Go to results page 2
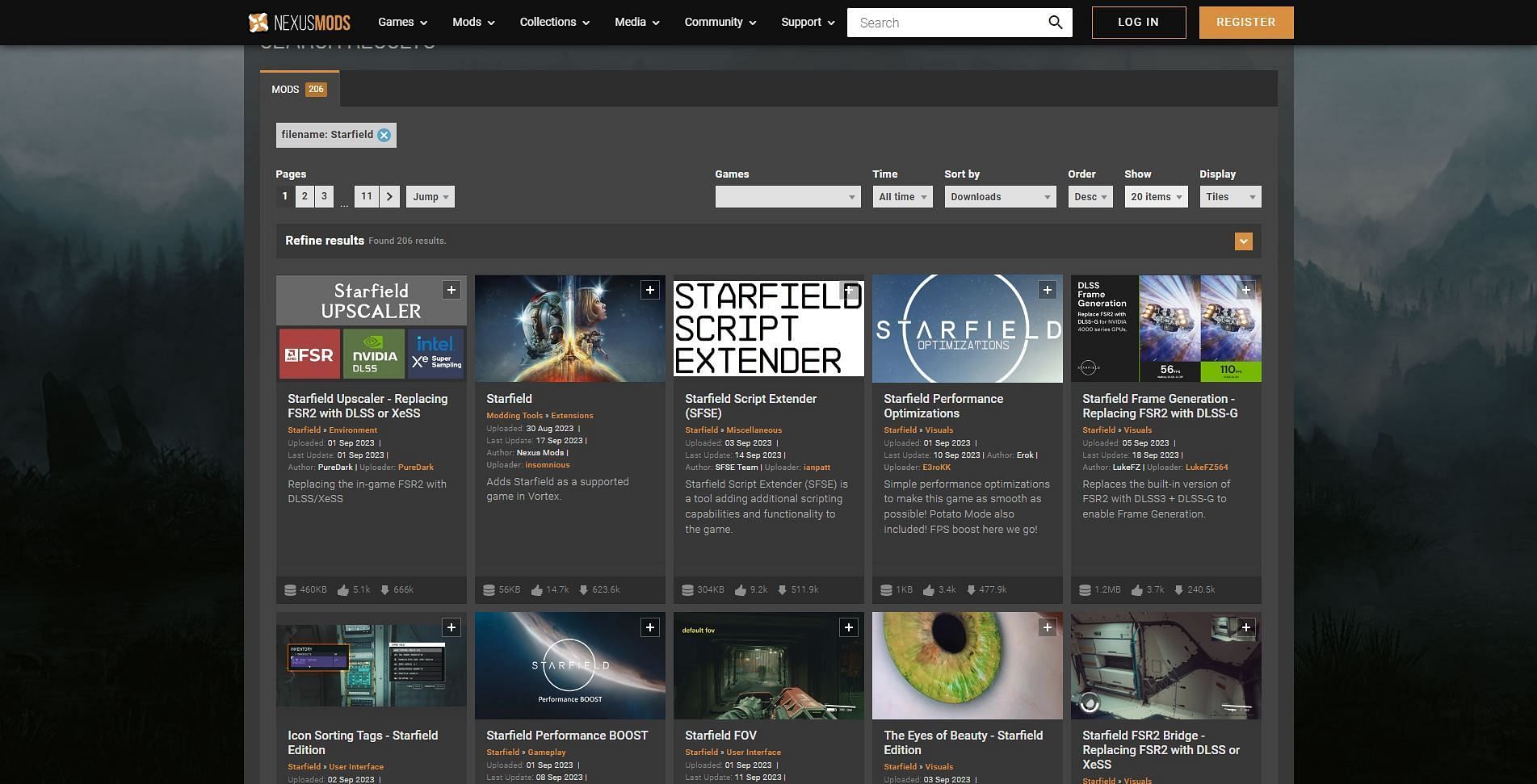 click(x=304, y=196)
